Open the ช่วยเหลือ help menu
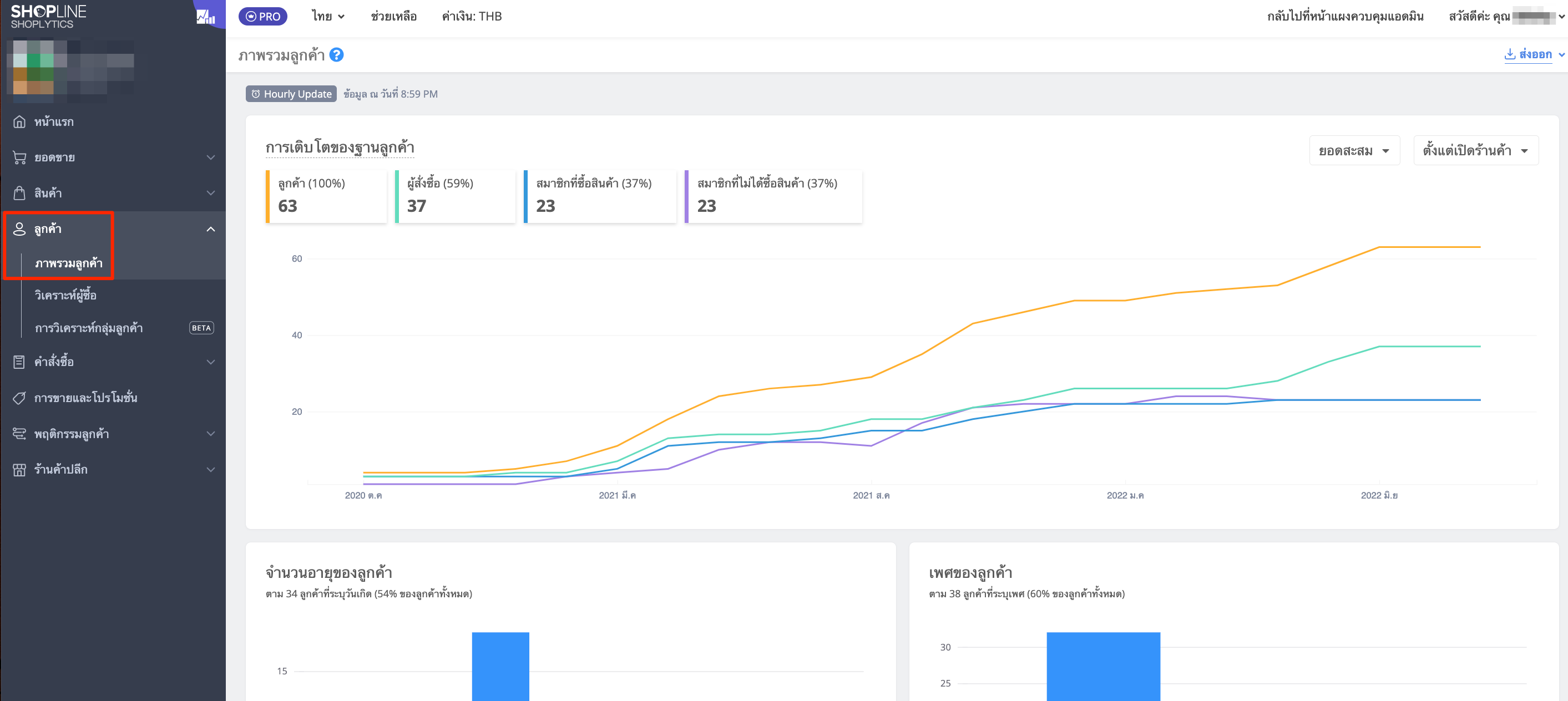The height and width of the screenshot is (701, 1568). click(x=394, y=17)
